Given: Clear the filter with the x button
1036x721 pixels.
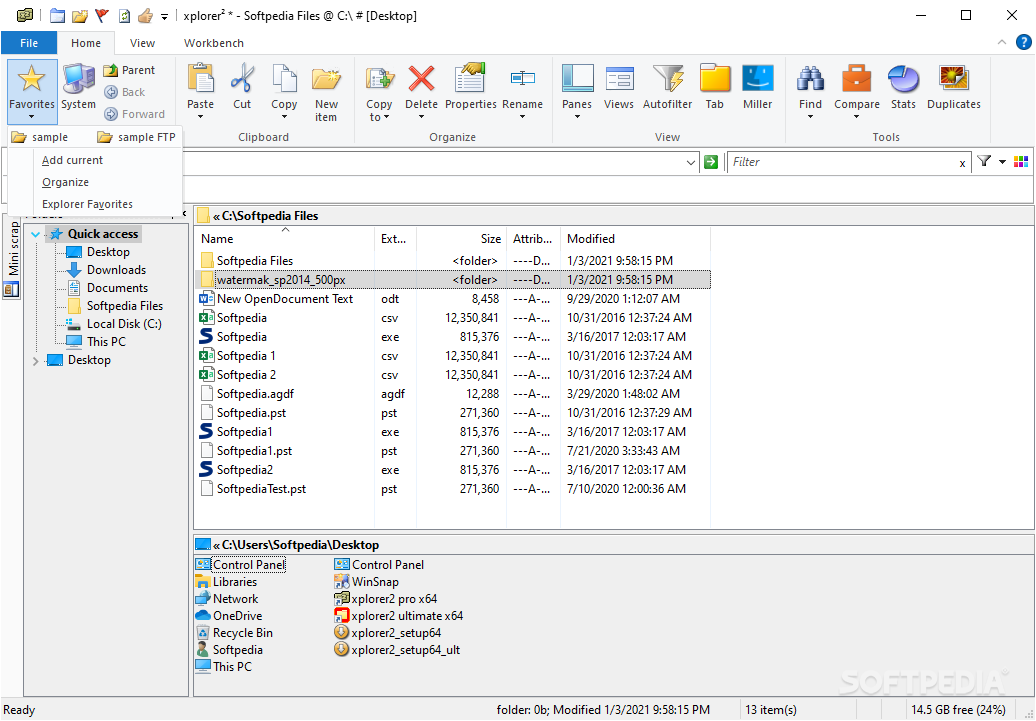Looking at the screenshot, I should point(962,163).
